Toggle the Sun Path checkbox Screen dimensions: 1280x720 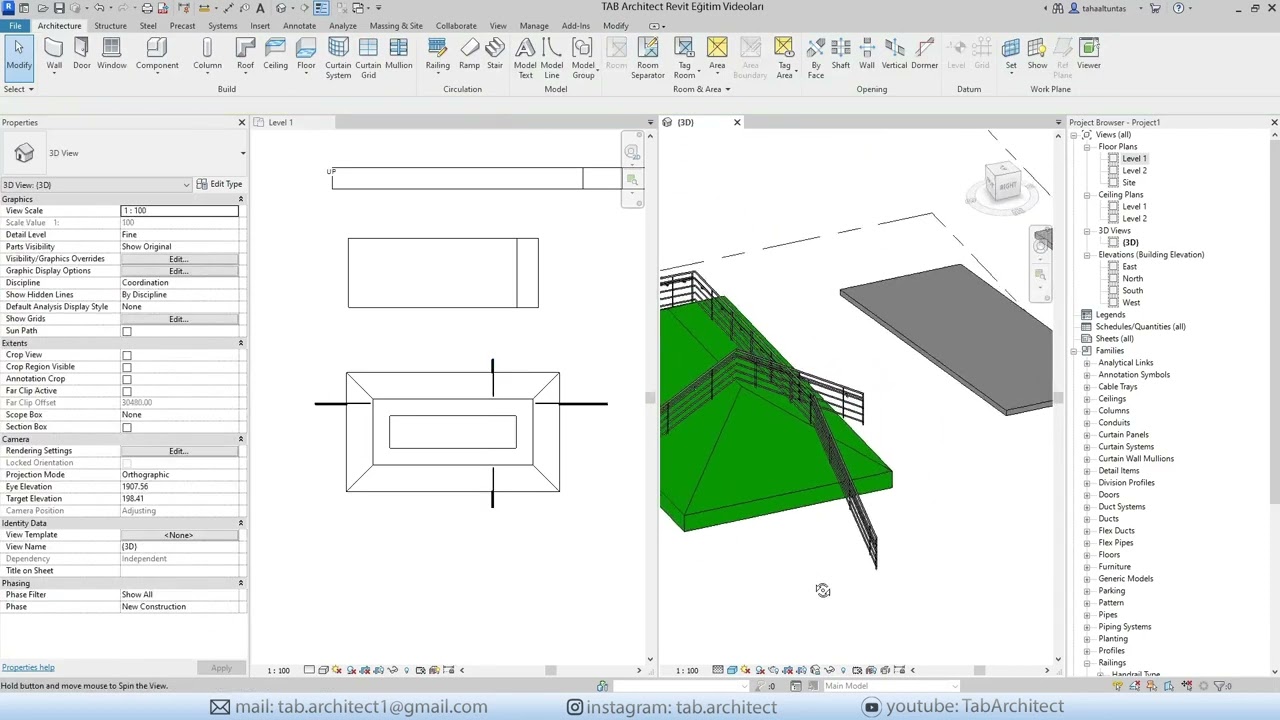126,331
